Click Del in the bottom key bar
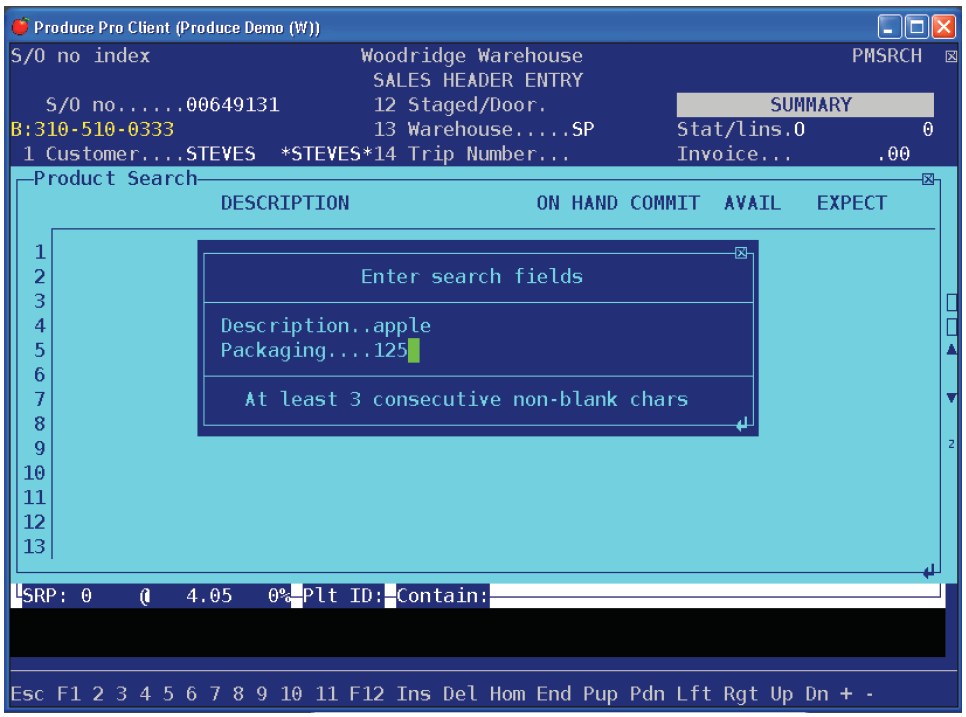 pyautogui.click(x=460, y=694)
